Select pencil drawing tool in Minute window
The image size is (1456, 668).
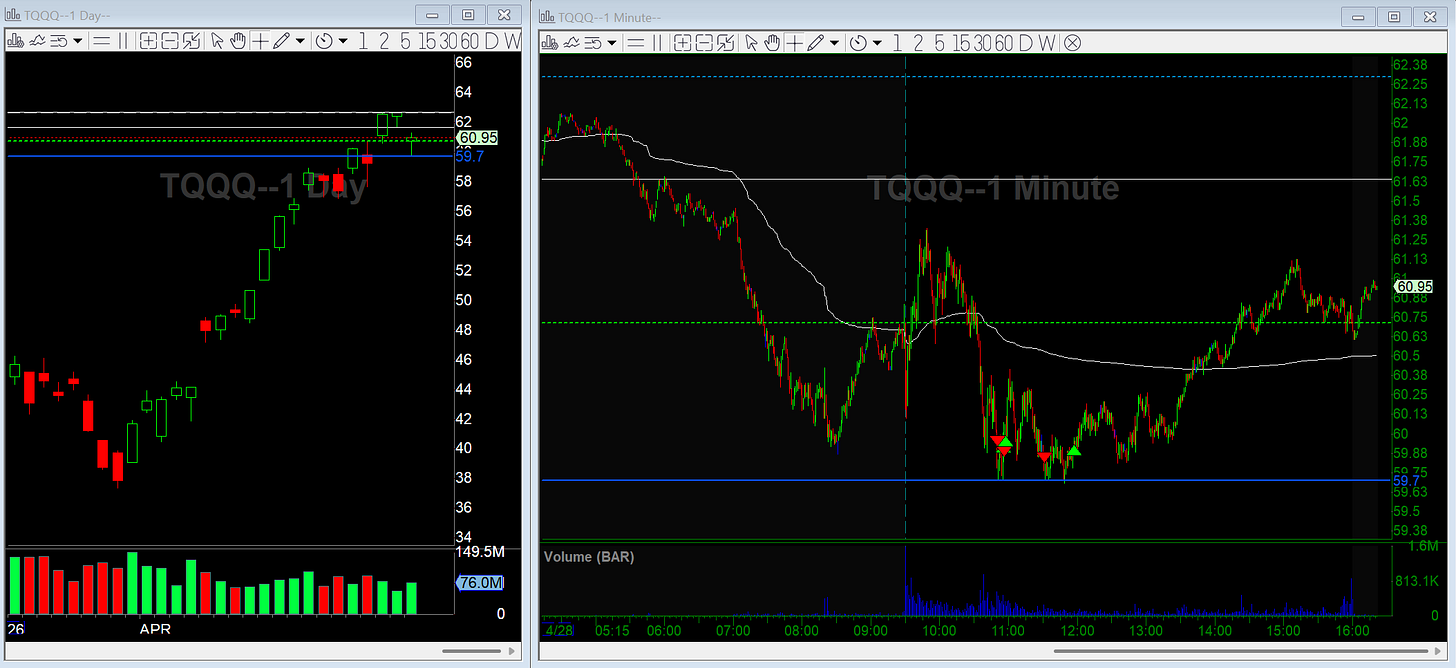[x=816, y=42]
